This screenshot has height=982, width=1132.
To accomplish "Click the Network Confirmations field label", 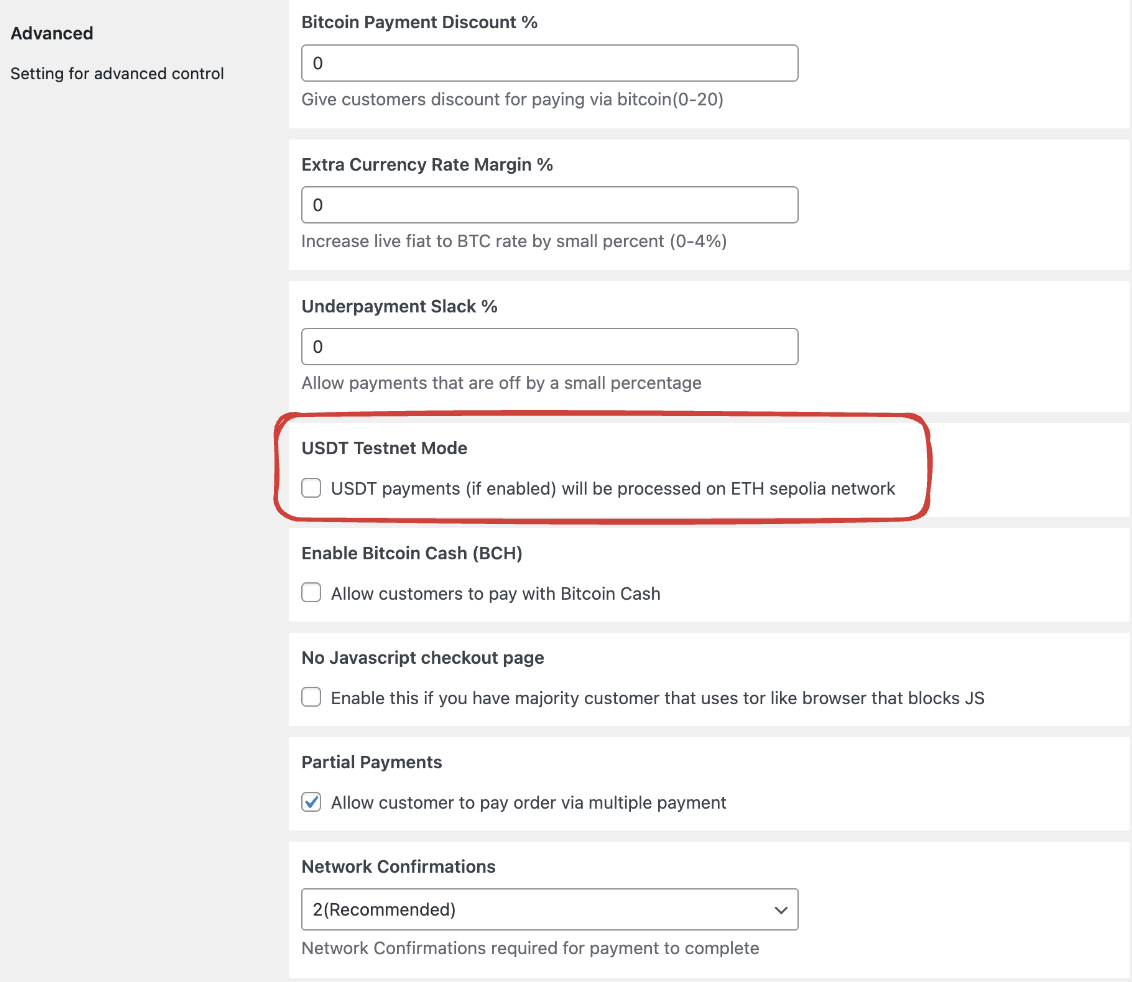I will pyautogui.click(x=398, y=866).
